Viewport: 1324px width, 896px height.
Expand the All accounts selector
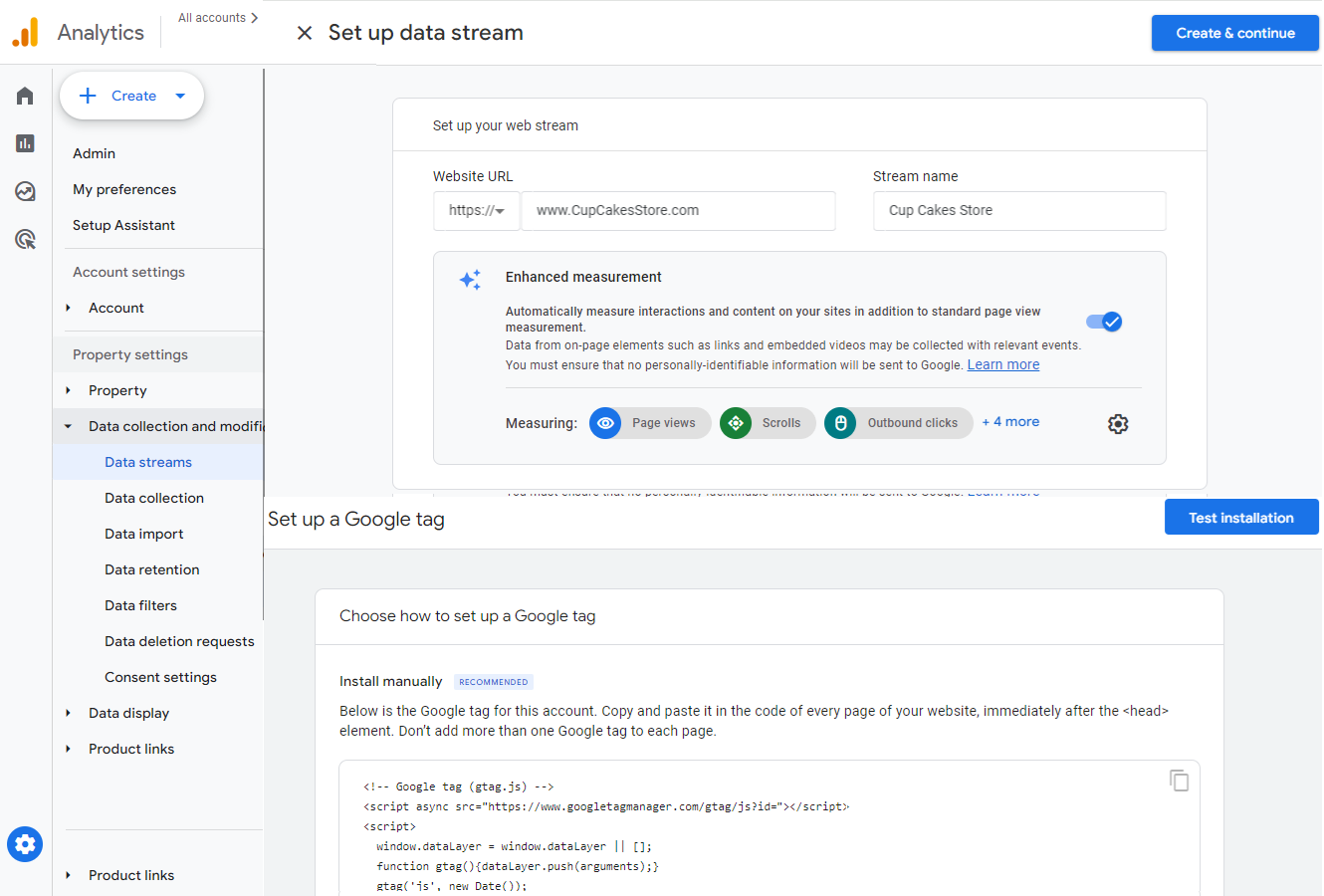(x=218, y=18)
